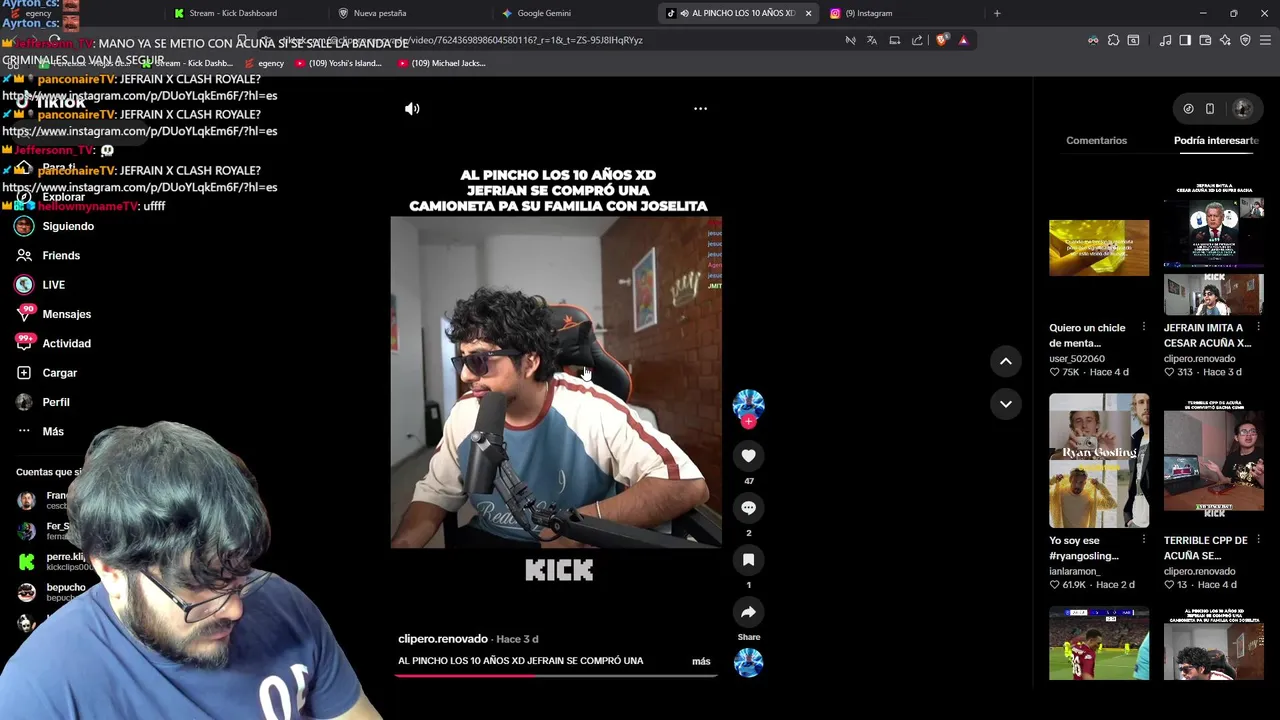Open the Brave playlist music note icon

point(1165,40)
